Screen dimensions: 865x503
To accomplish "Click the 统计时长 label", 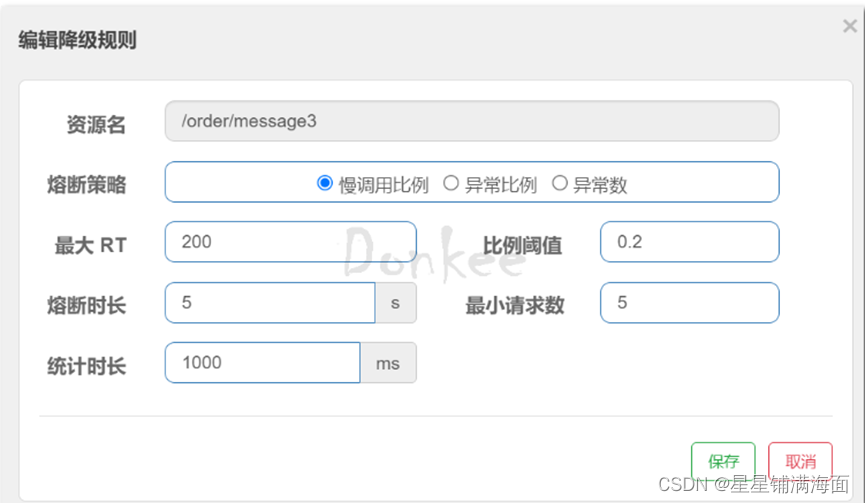I will [x=87, y=366].
